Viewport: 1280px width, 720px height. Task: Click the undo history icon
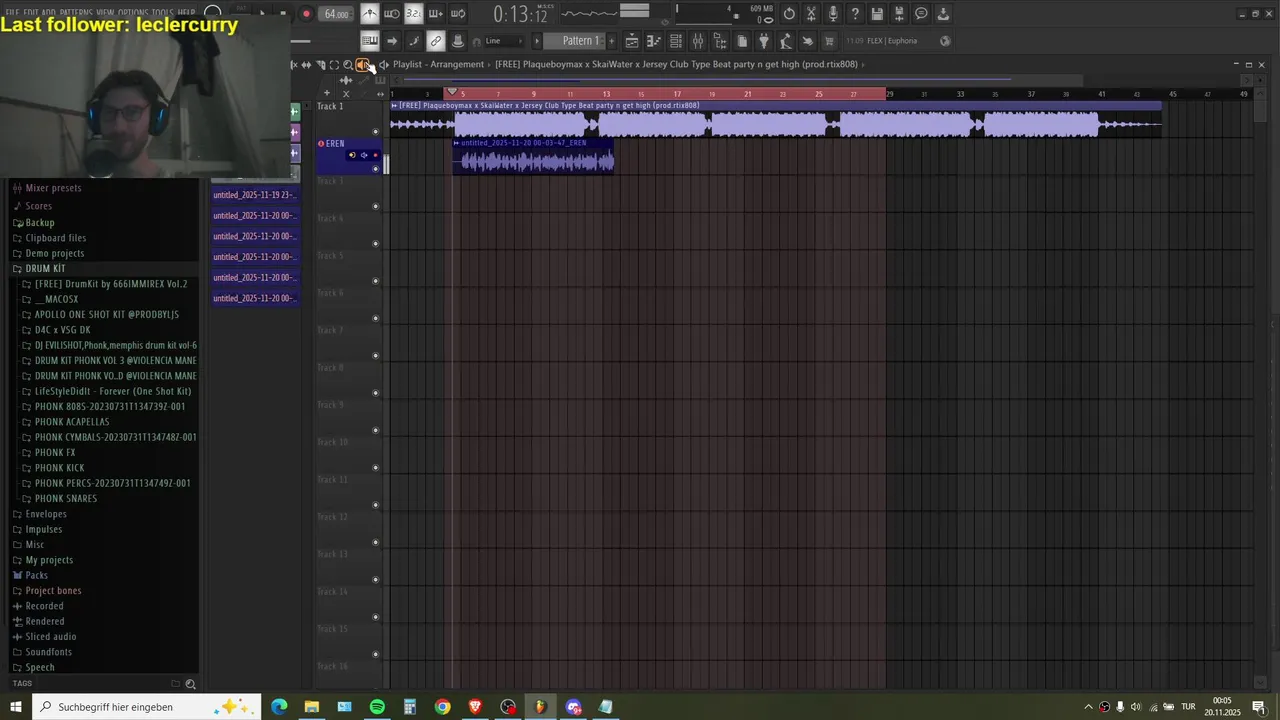click(789, 14)
